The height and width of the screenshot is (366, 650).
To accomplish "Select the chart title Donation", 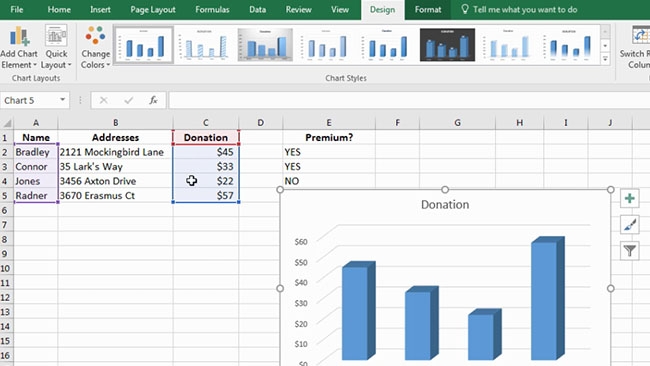I will coord(445,204).
